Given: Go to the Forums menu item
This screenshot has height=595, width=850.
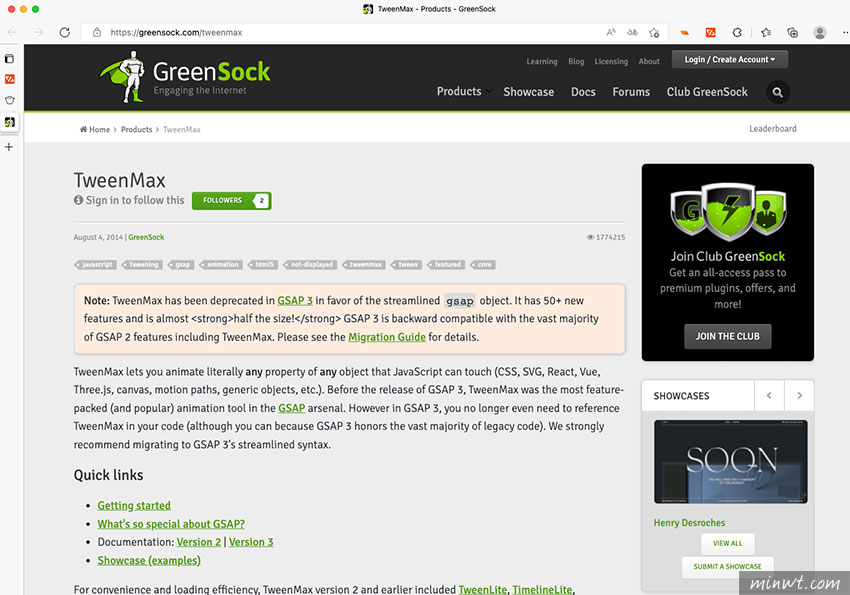Looking at the screenshot, I should [x=631, y=92].
